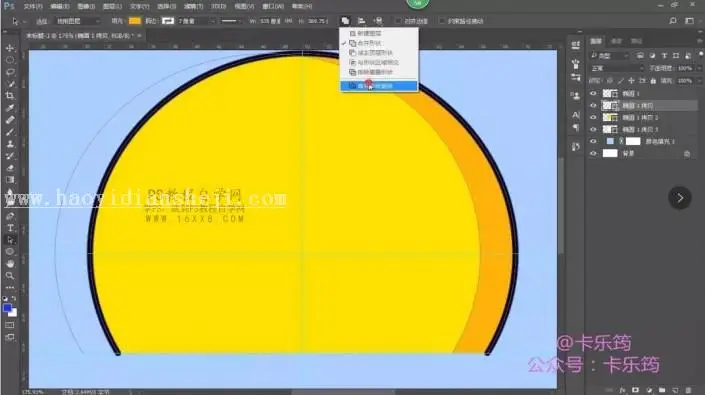Click the shape width W input field
The image size is (705, 395).
click(269, 21)
